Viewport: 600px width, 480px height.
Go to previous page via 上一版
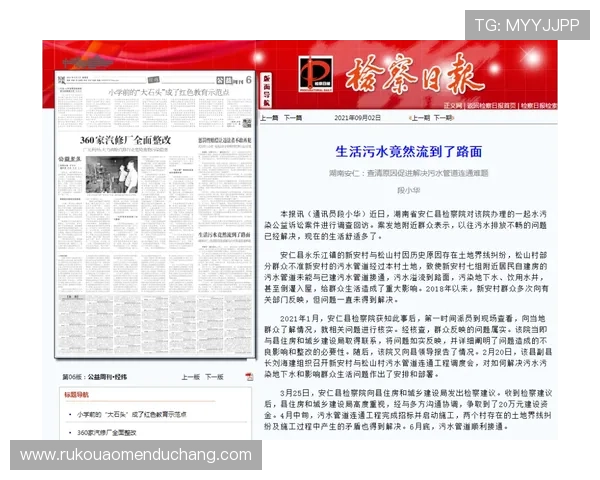coord(191,377)
